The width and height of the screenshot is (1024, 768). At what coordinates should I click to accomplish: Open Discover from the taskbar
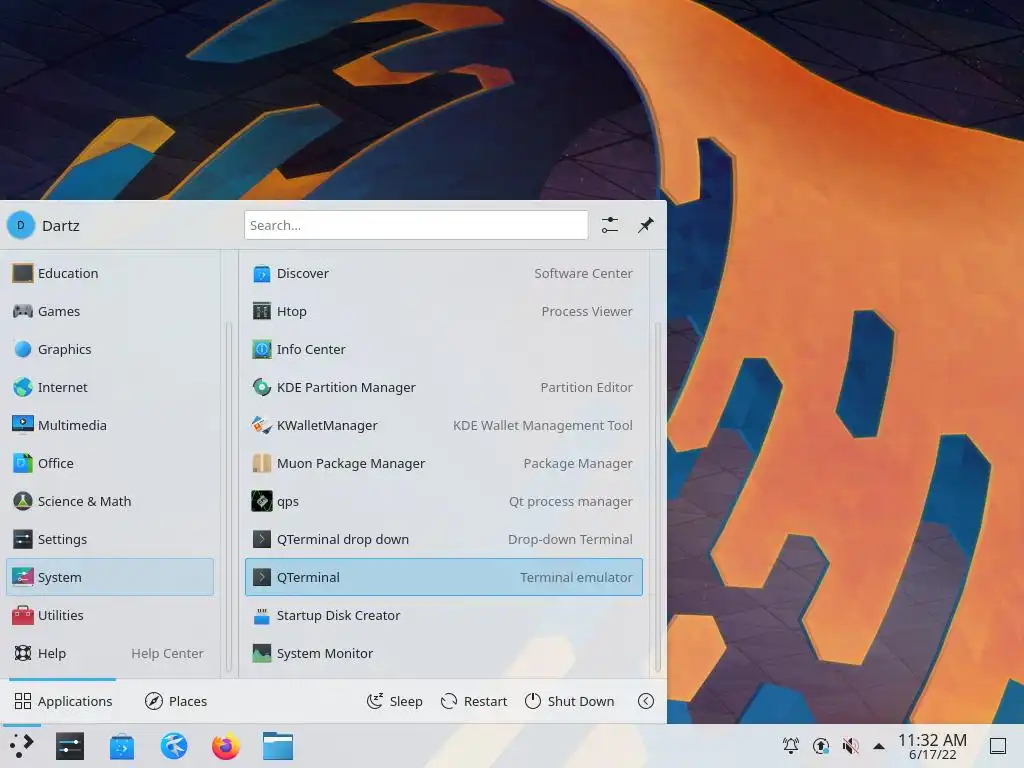122,746
